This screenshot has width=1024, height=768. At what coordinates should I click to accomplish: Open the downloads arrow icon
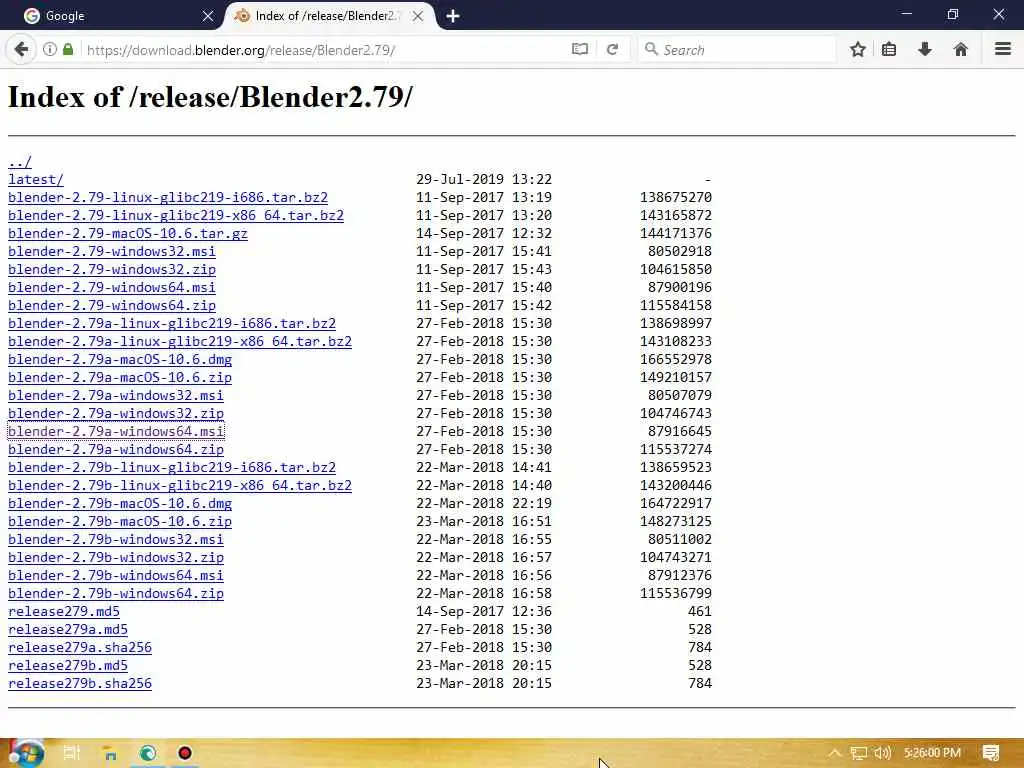click(x=925, y=50)
